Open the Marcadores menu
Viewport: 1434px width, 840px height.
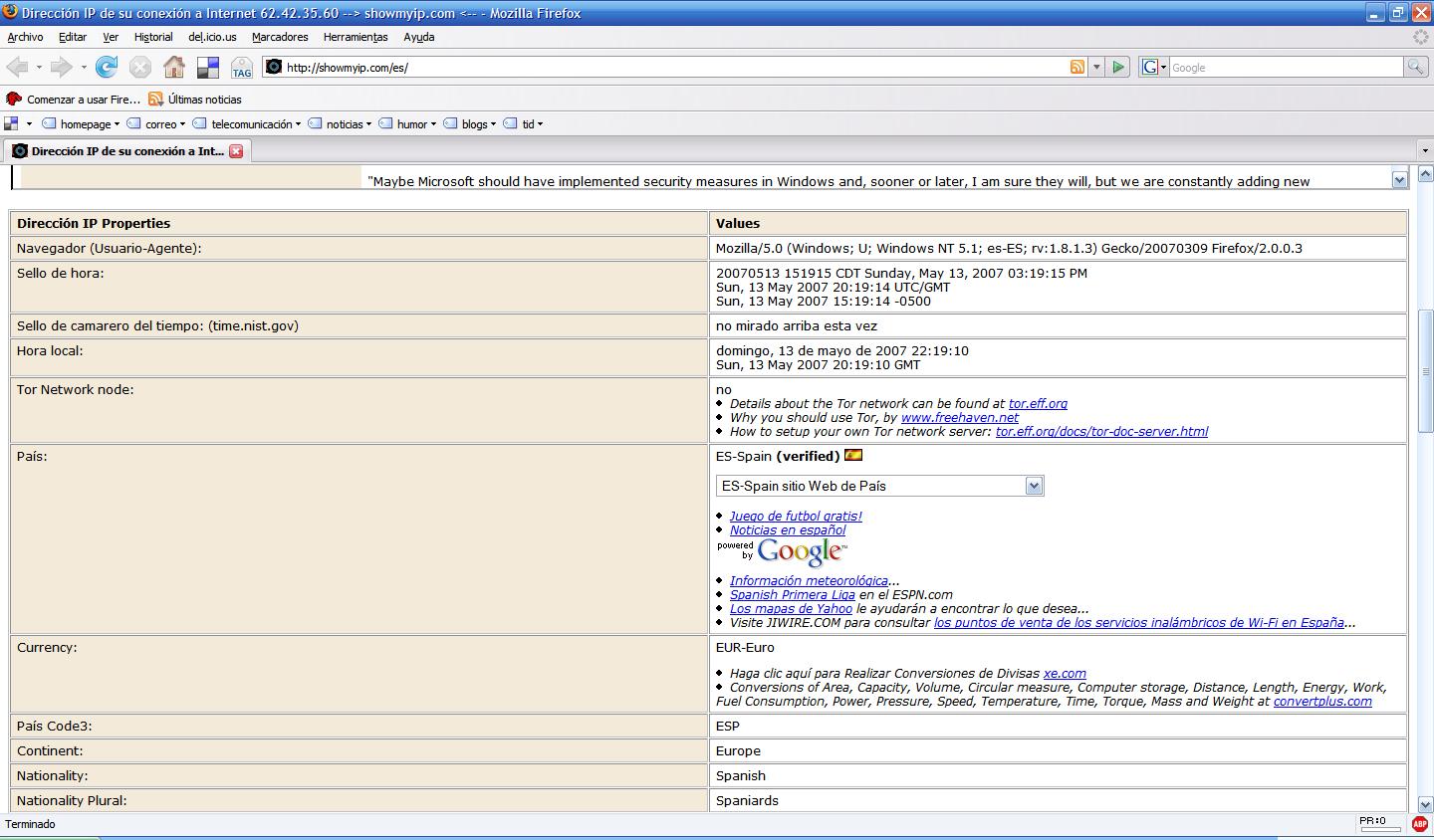[280, 37]
